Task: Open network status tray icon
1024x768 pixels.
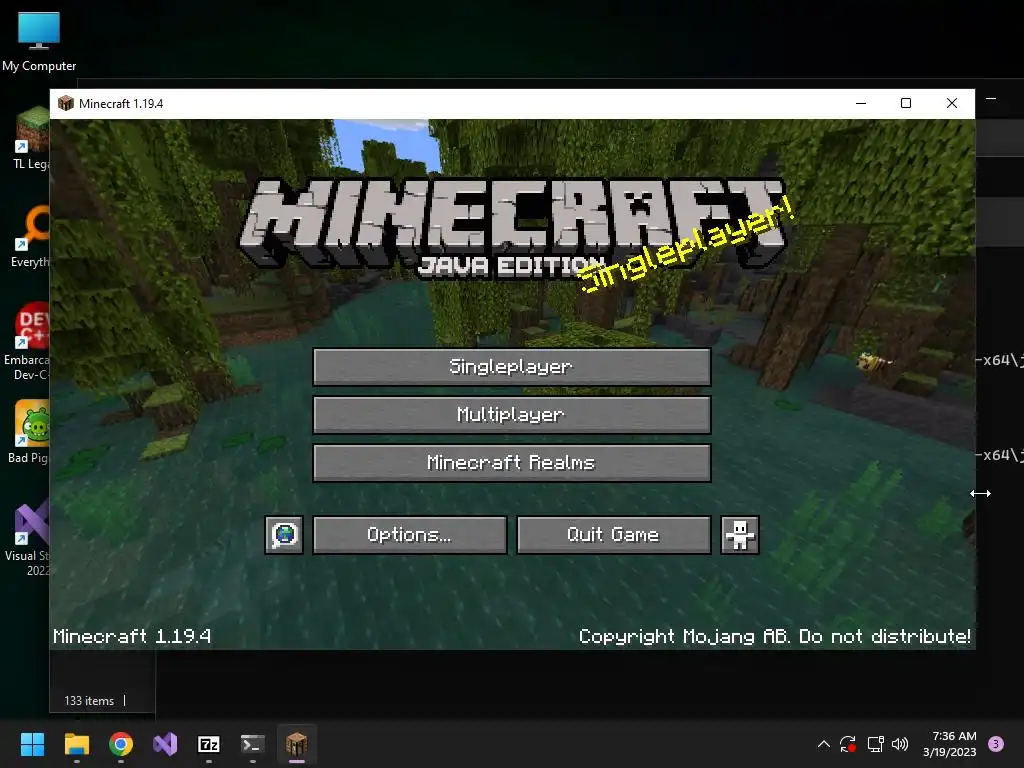Action: point(875,744)
